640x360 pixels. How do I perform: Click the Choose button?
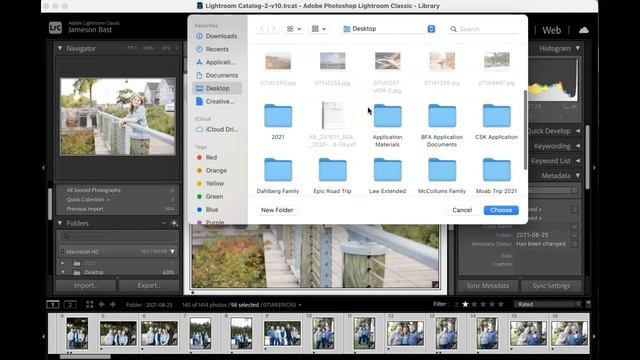tap(501, 210)
